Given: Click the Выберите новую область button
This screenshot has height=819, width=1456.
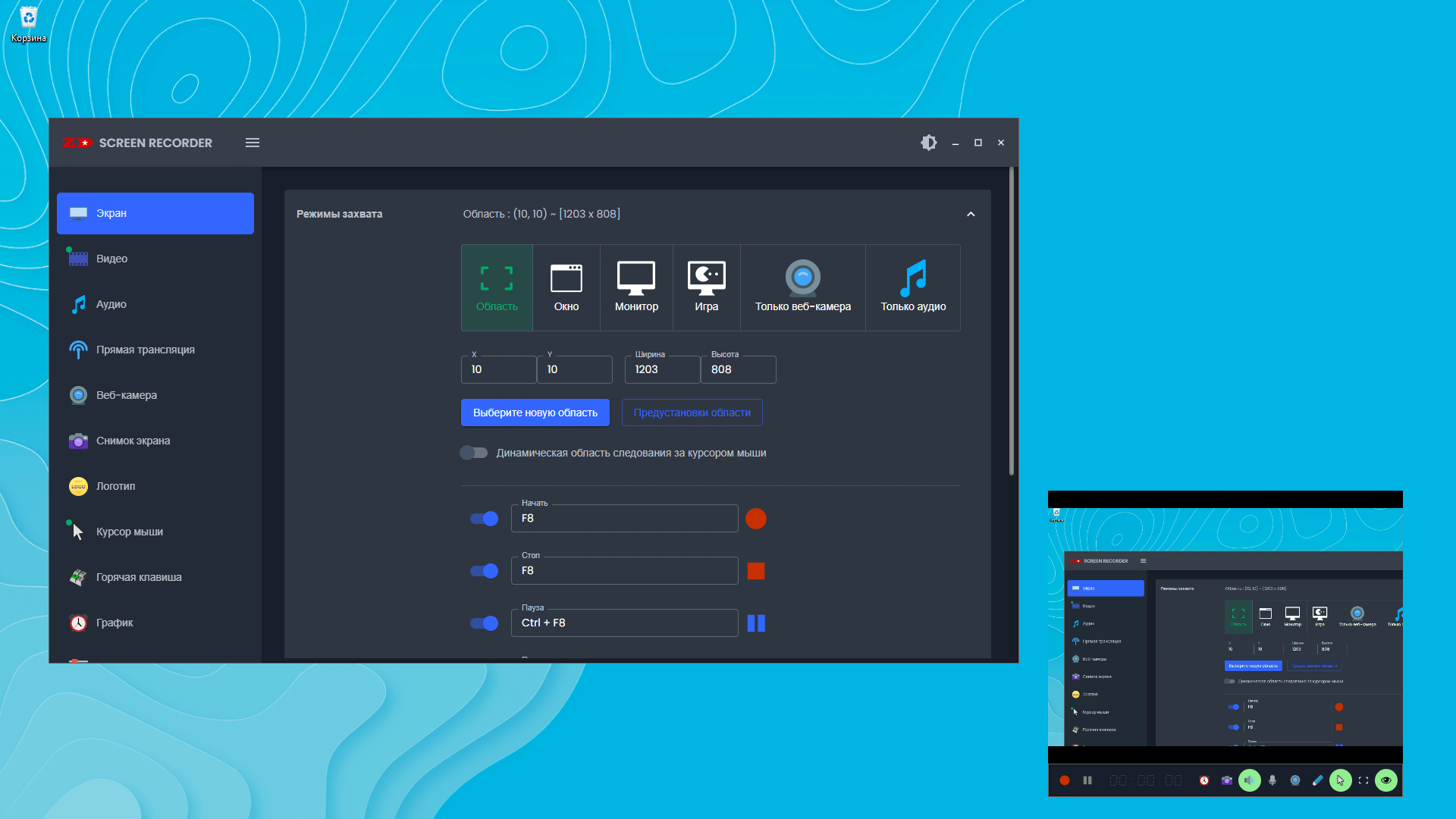Looking at the screenshot, I should click(535, 413).
